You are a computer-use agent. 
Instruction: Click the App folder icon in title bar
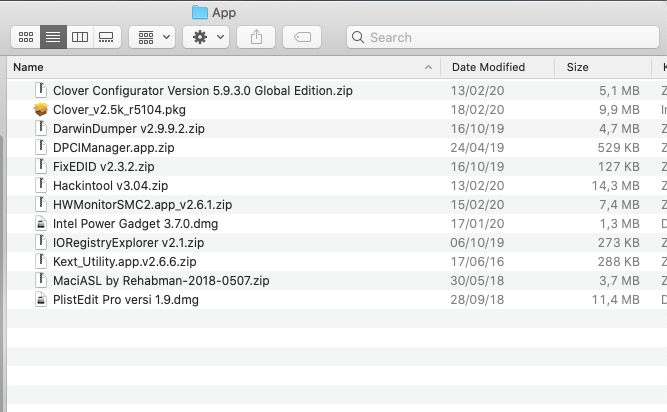200,12
